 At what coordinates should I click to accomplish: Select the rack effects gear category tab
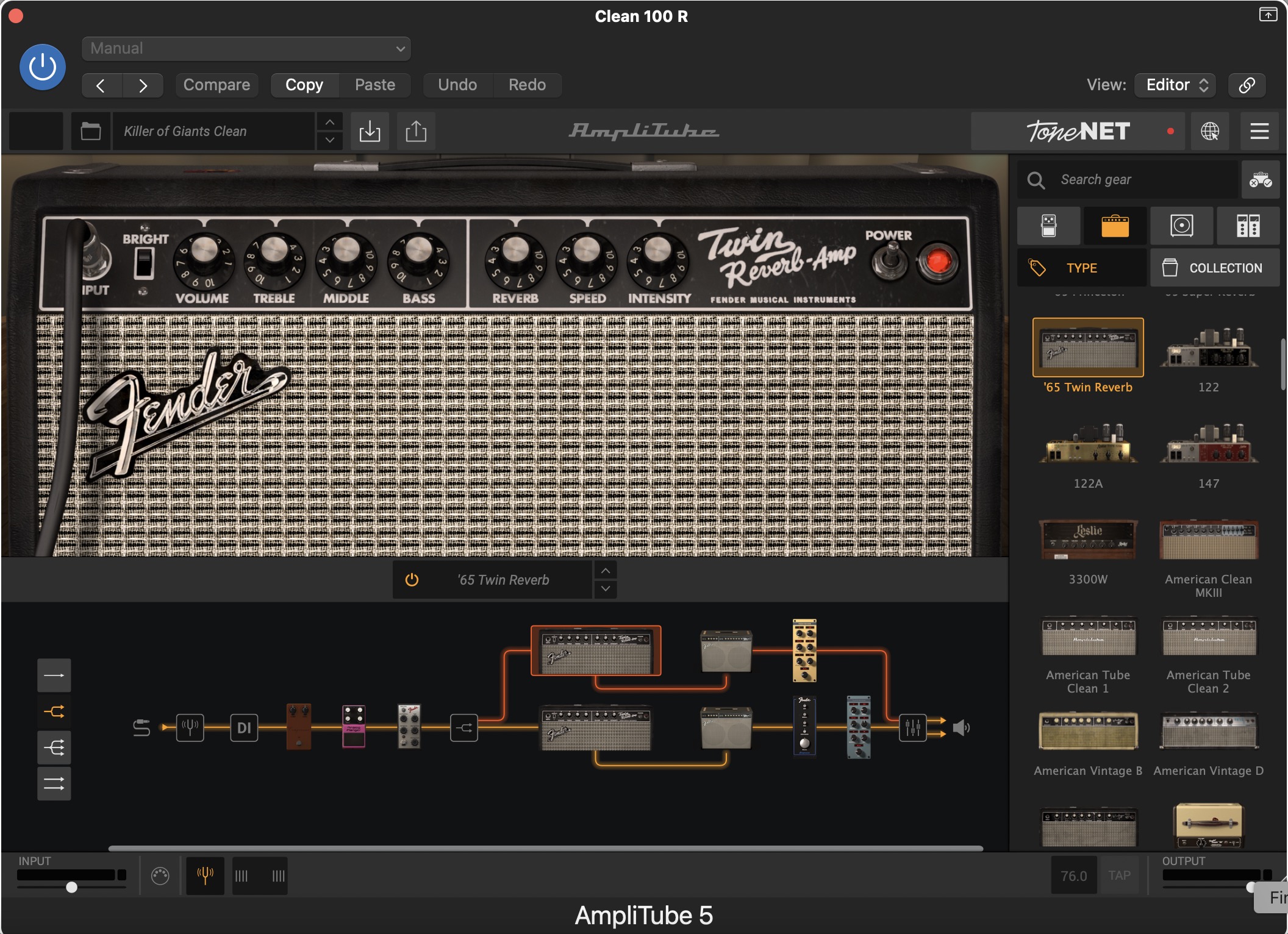1248,226
